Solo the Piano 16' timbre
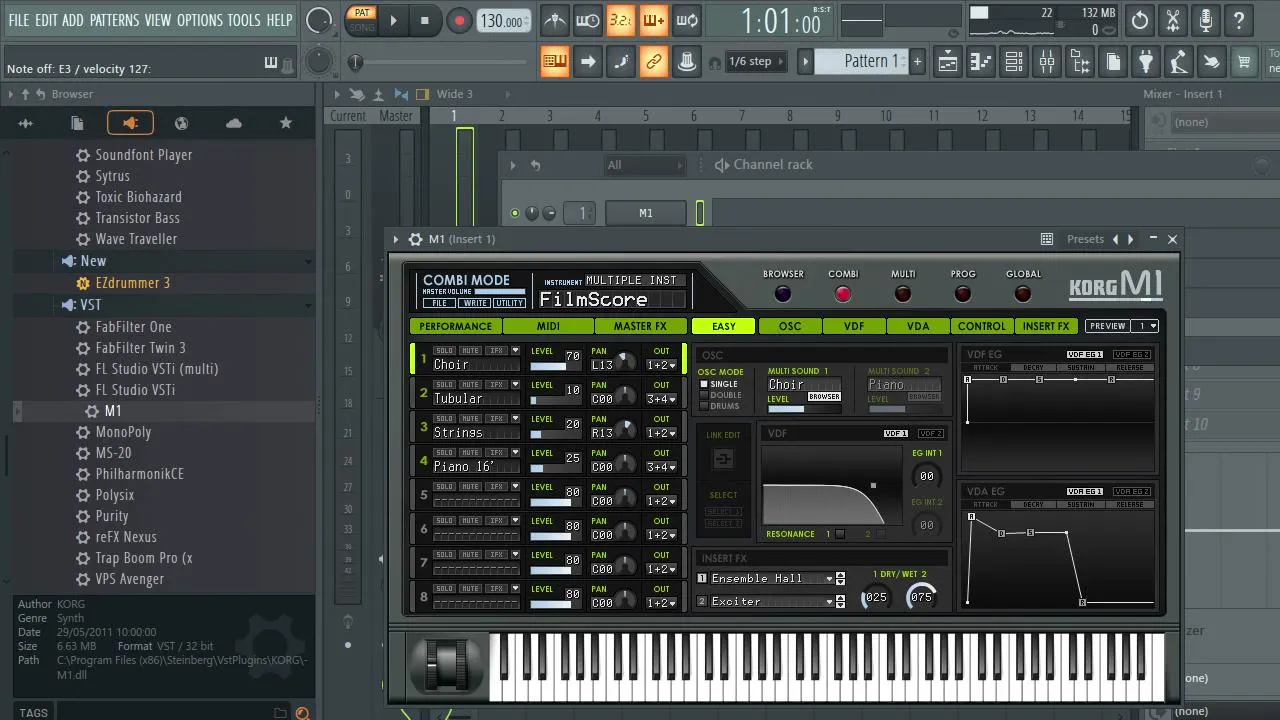The width and height of the screenshot is (1280, 720). click(444, 453)
